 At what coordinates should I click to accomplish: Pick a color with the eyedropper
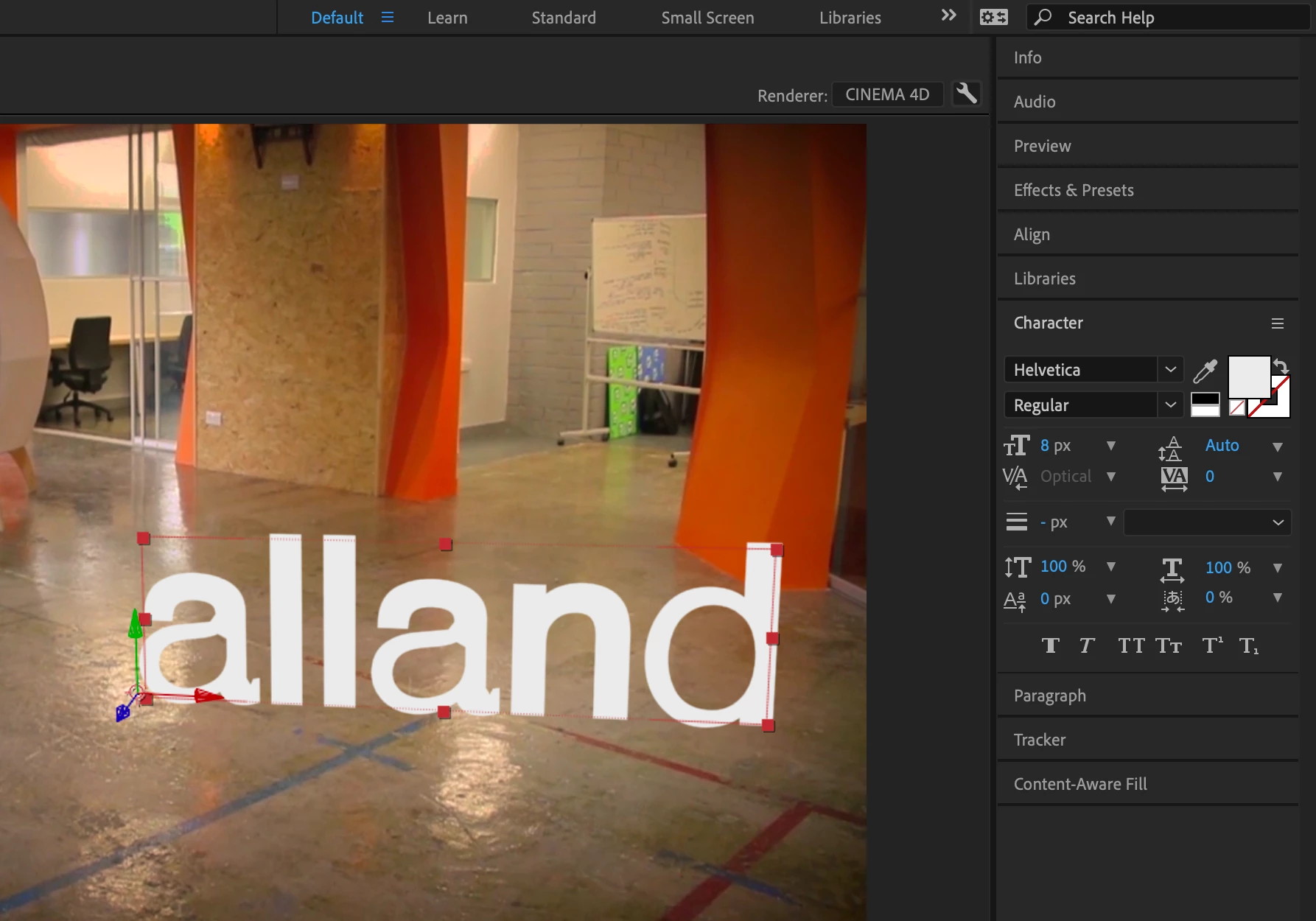(1205, 371)
